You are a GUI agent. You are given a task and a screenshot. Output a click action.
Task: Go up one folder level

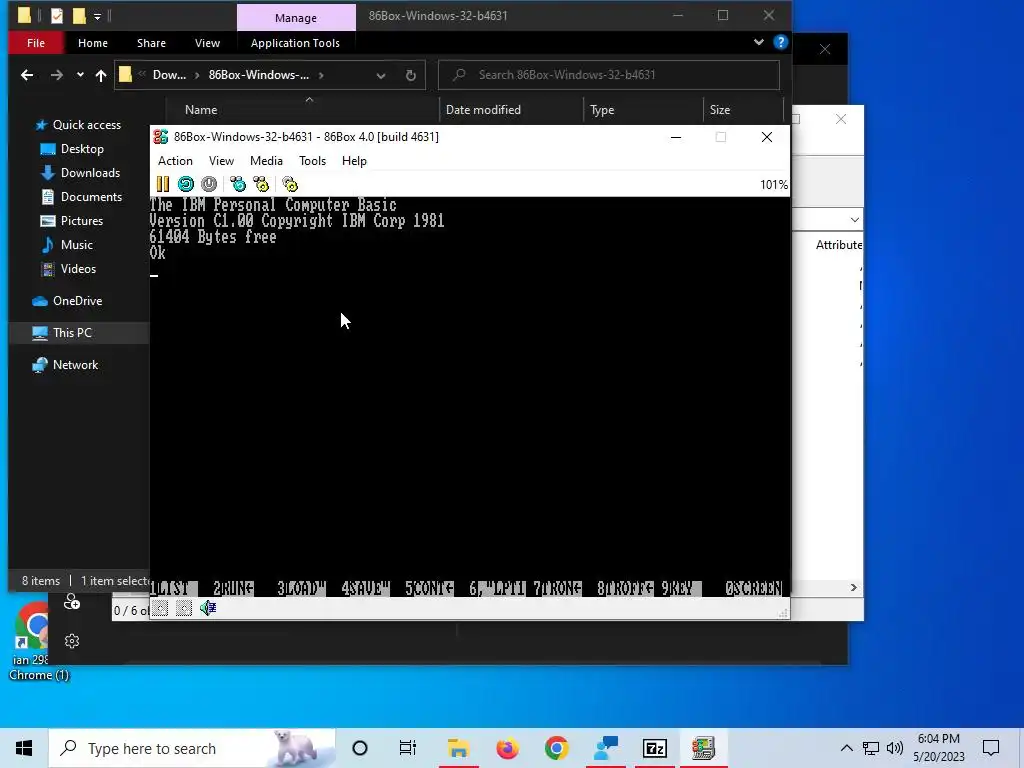101,75
